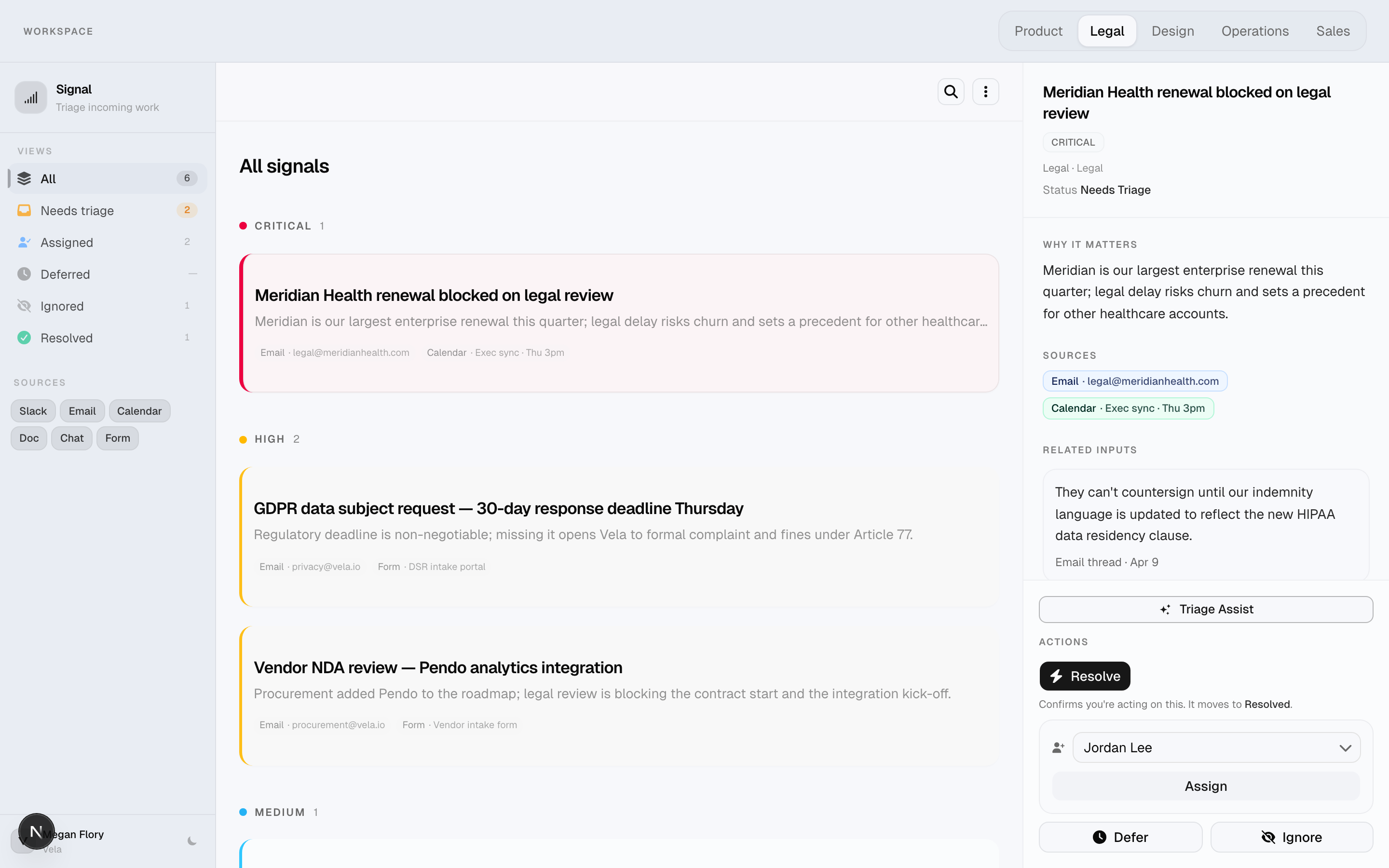Open the search magnifier icon
Image resolution: width=1389 pixels, height=868 pixels.
pos(951,92)
